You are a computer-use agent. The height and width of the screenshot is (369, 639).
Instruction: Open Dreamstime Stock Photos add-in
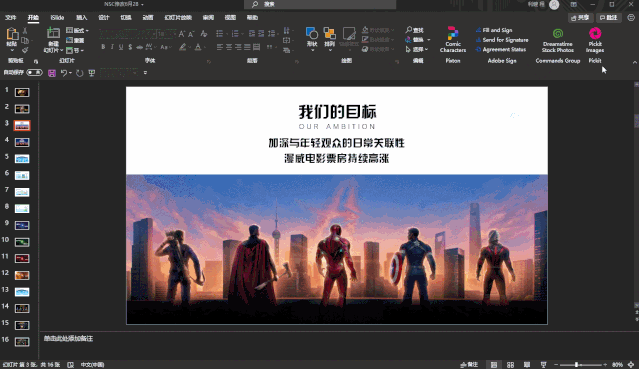pyautogui.click(x=557, y=40)
